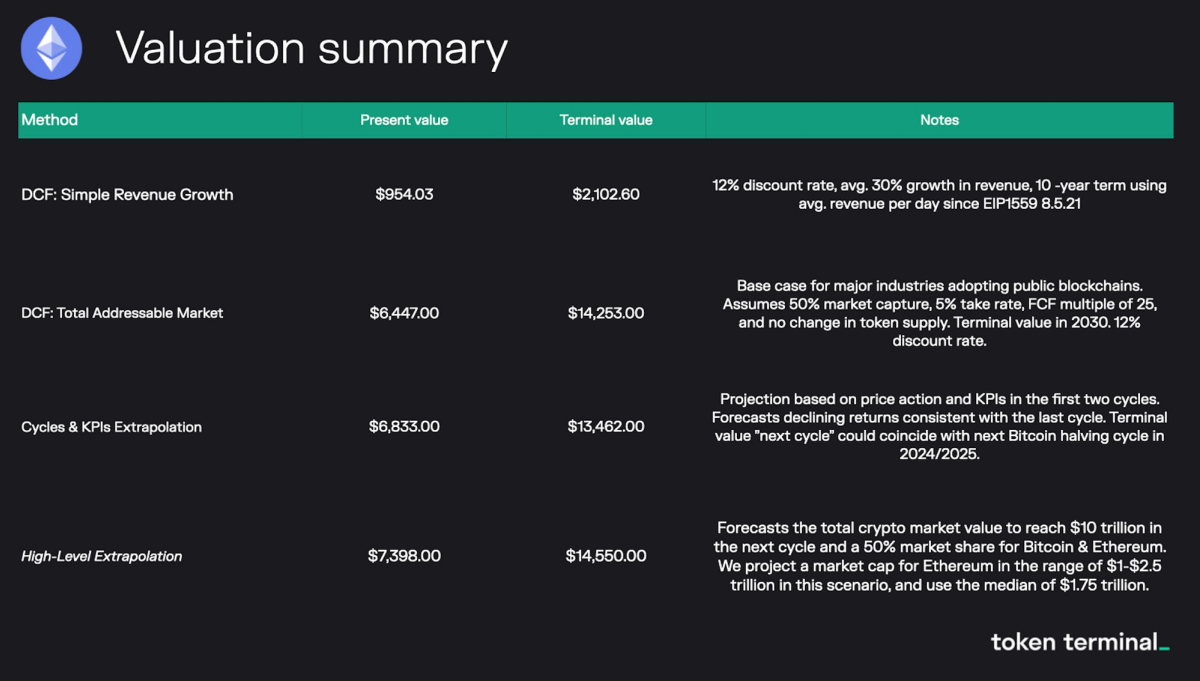
Task: Select the Valuation summary title
Action: coord(311,48)
